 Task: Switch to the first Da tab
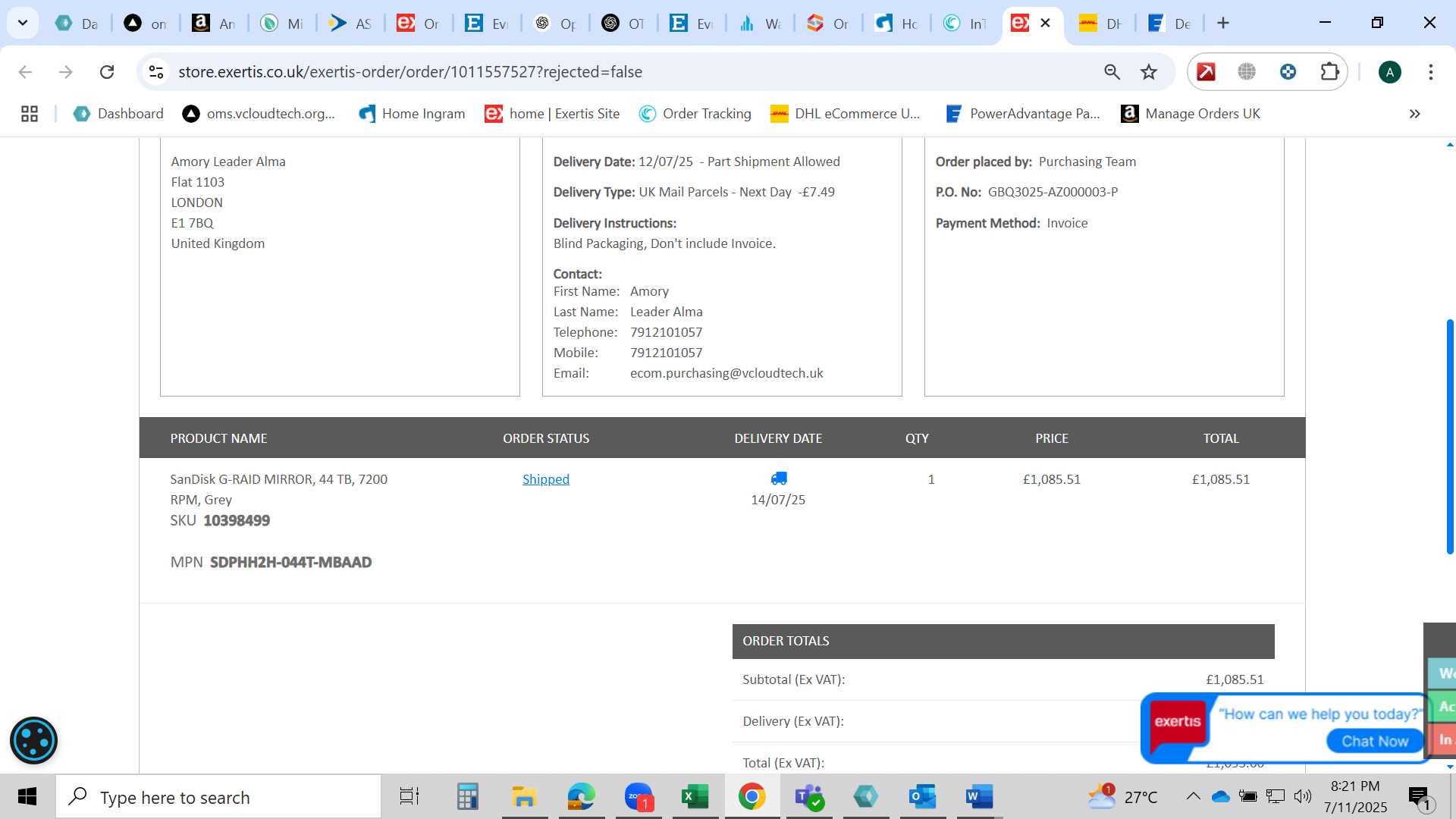(77, 24)
